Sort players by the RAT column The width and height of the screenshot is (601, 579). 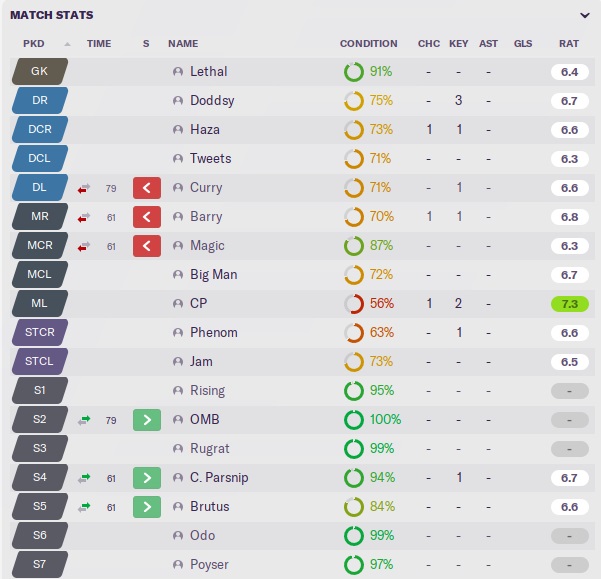(x=569, y=44)
